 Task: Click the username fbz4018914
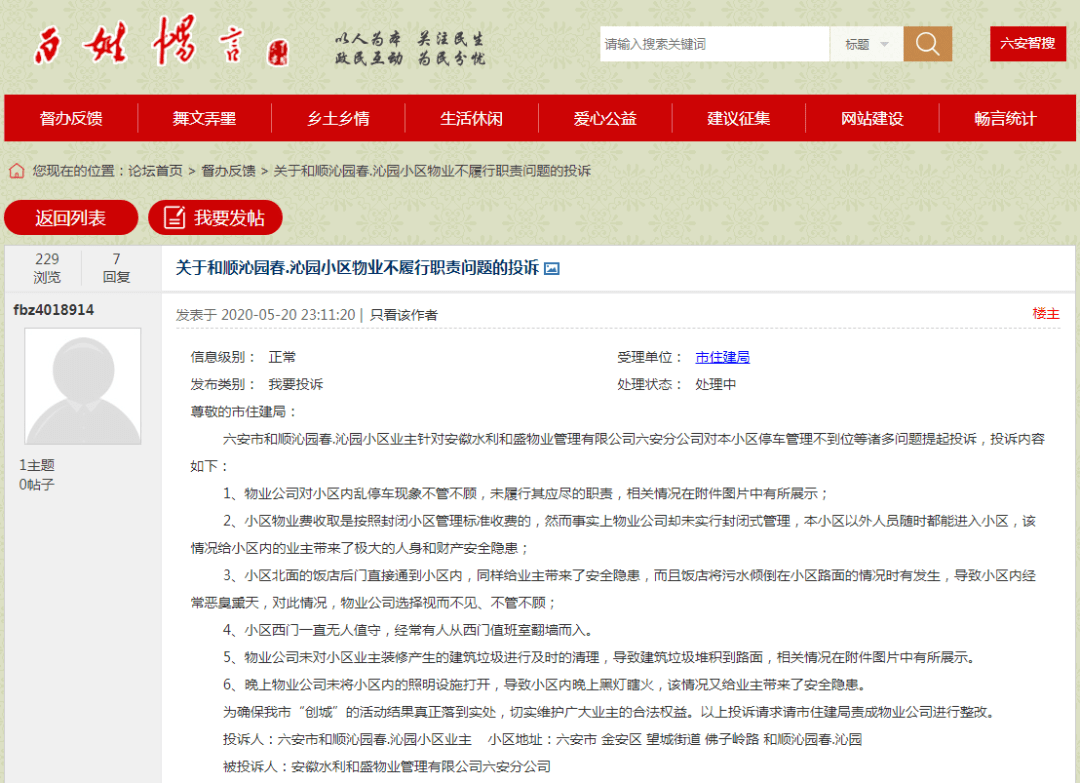point(54,310)
